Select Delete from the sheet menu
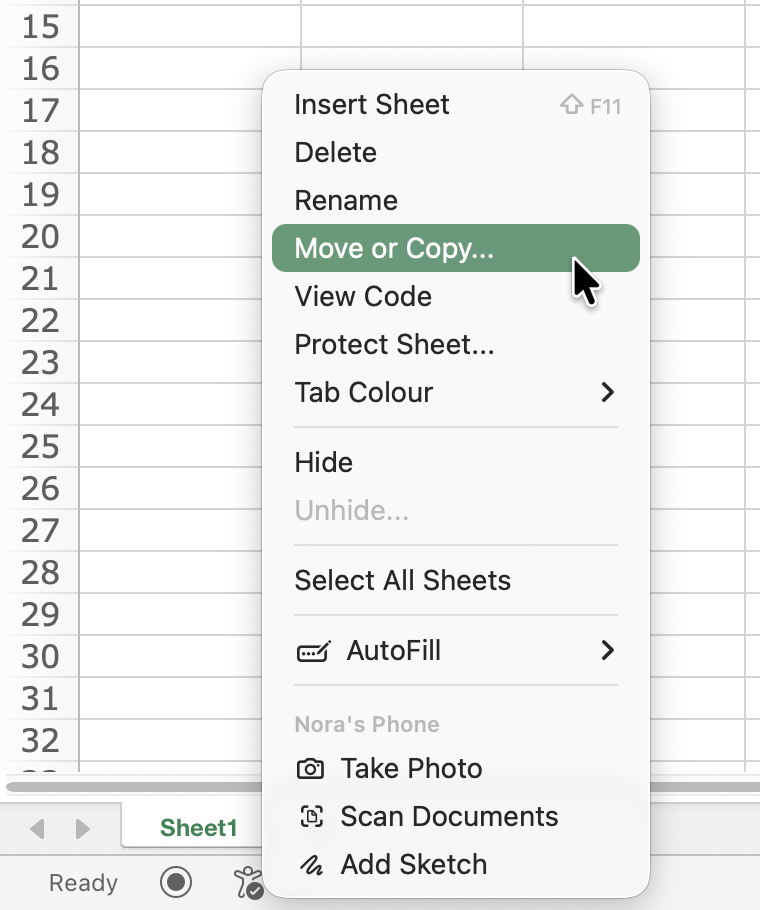Image resolution: width=760 pixels, height=910 pixels. pyautogui.click(x=336, y=153)
